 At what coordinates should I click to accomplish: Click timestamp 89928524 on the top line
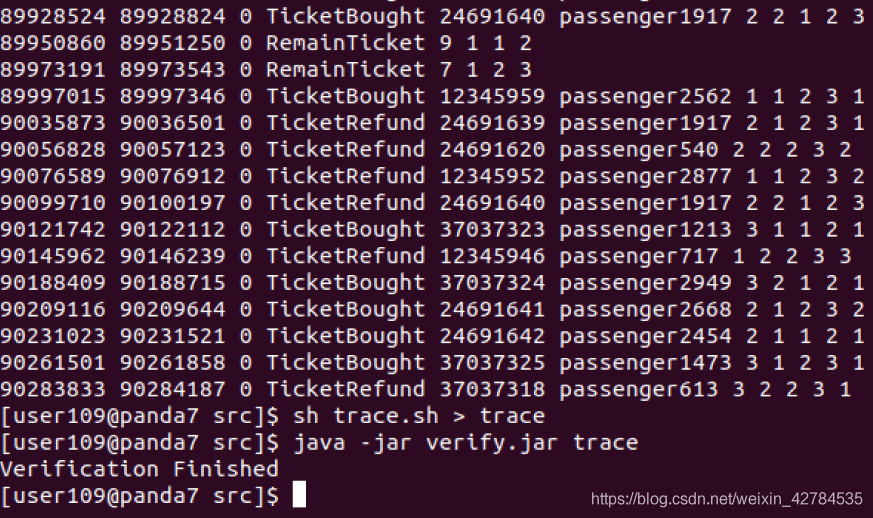pos(53,16)
